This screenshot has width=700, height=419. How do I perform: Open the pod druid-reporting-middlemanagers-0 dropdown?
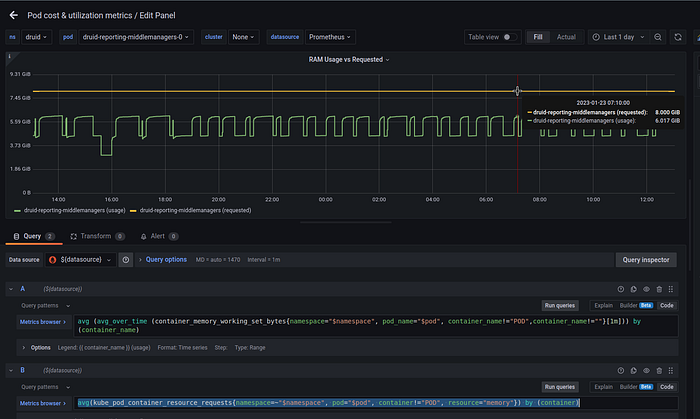tap(136, 37)
